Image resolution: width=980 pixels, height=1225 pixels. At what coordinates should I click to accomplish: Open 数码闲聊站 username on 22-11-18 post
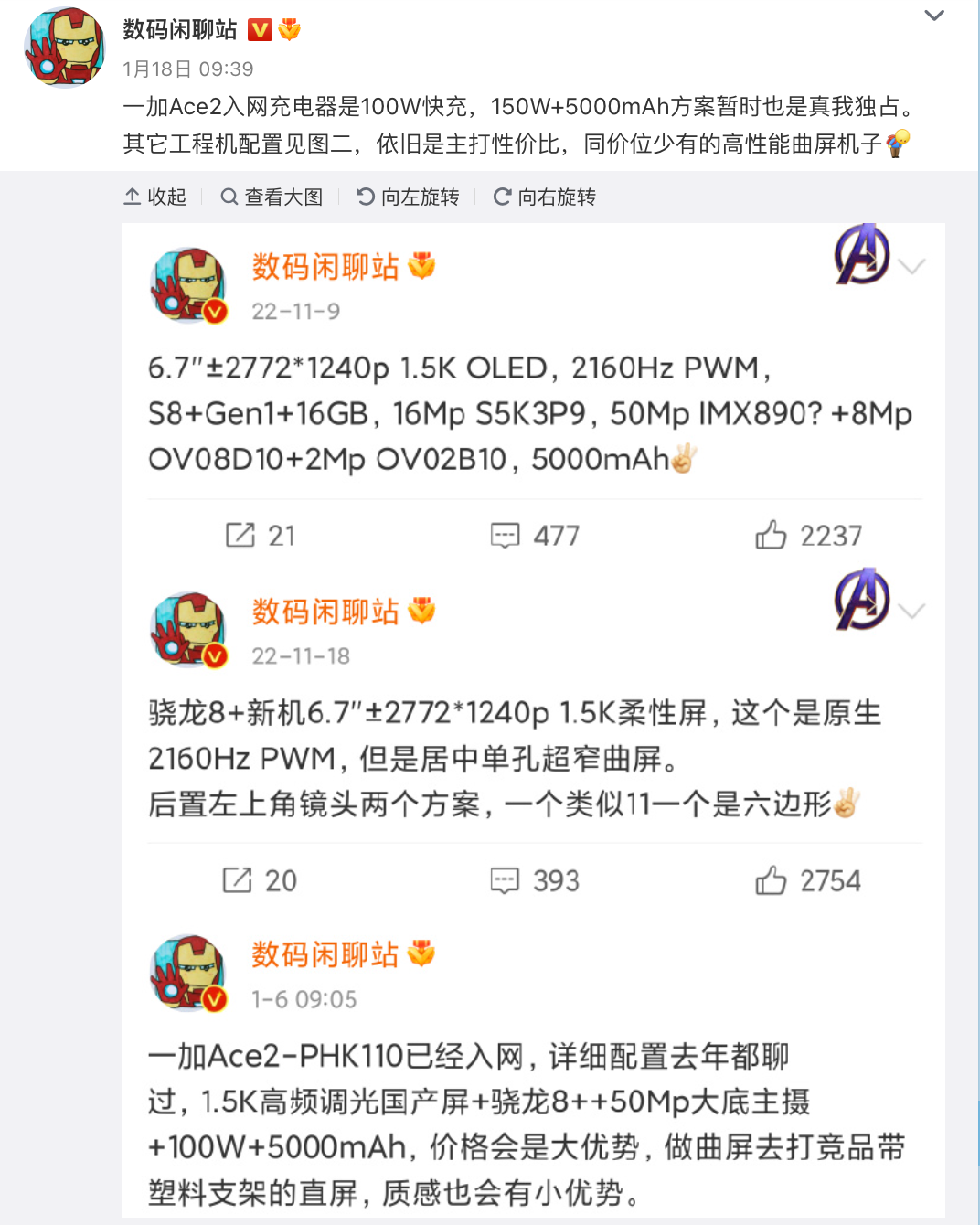pyautogui.click(x=325, y=612)
